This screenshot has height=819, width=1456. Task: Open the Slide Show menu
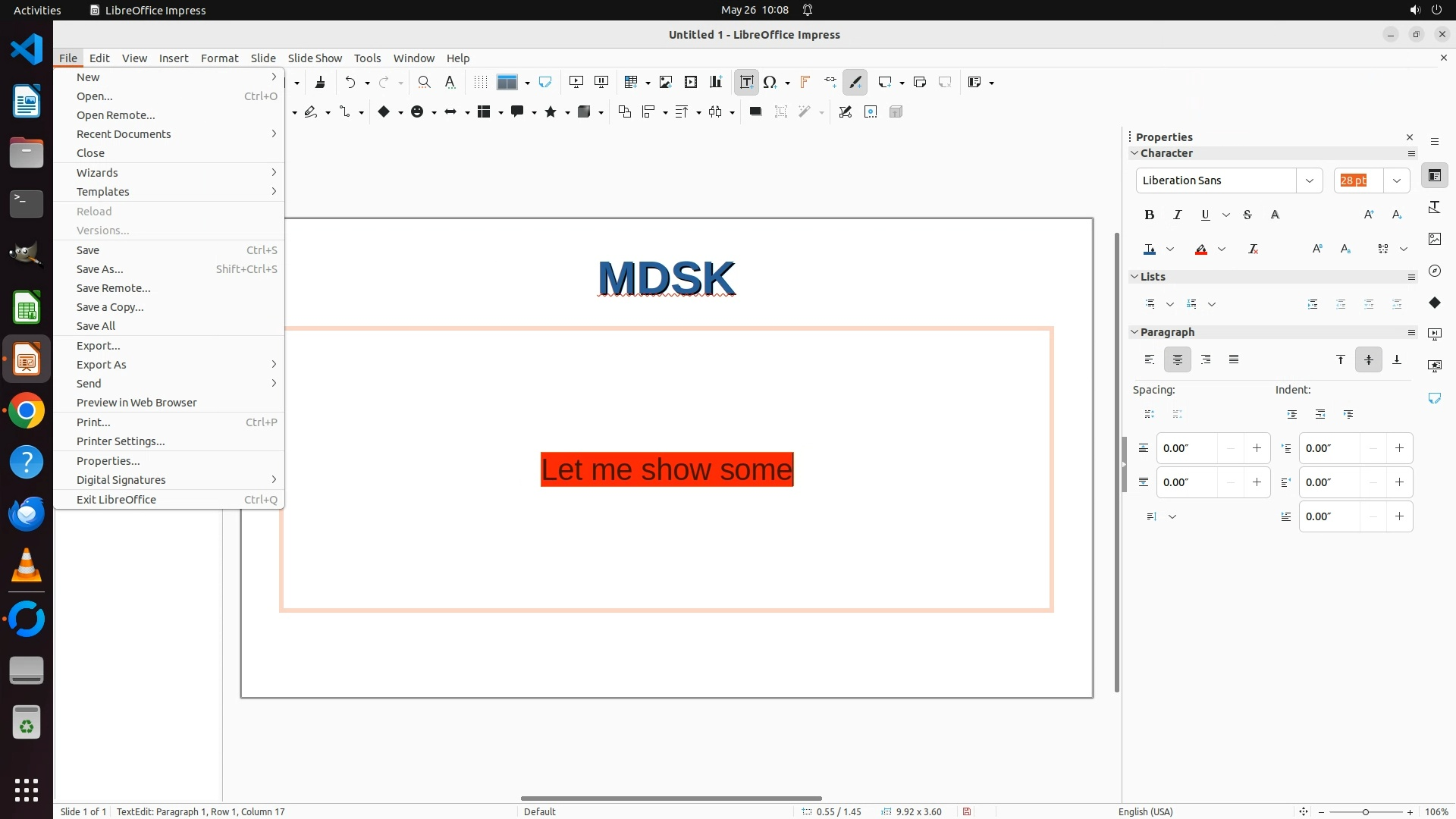(x=315, y=58)
